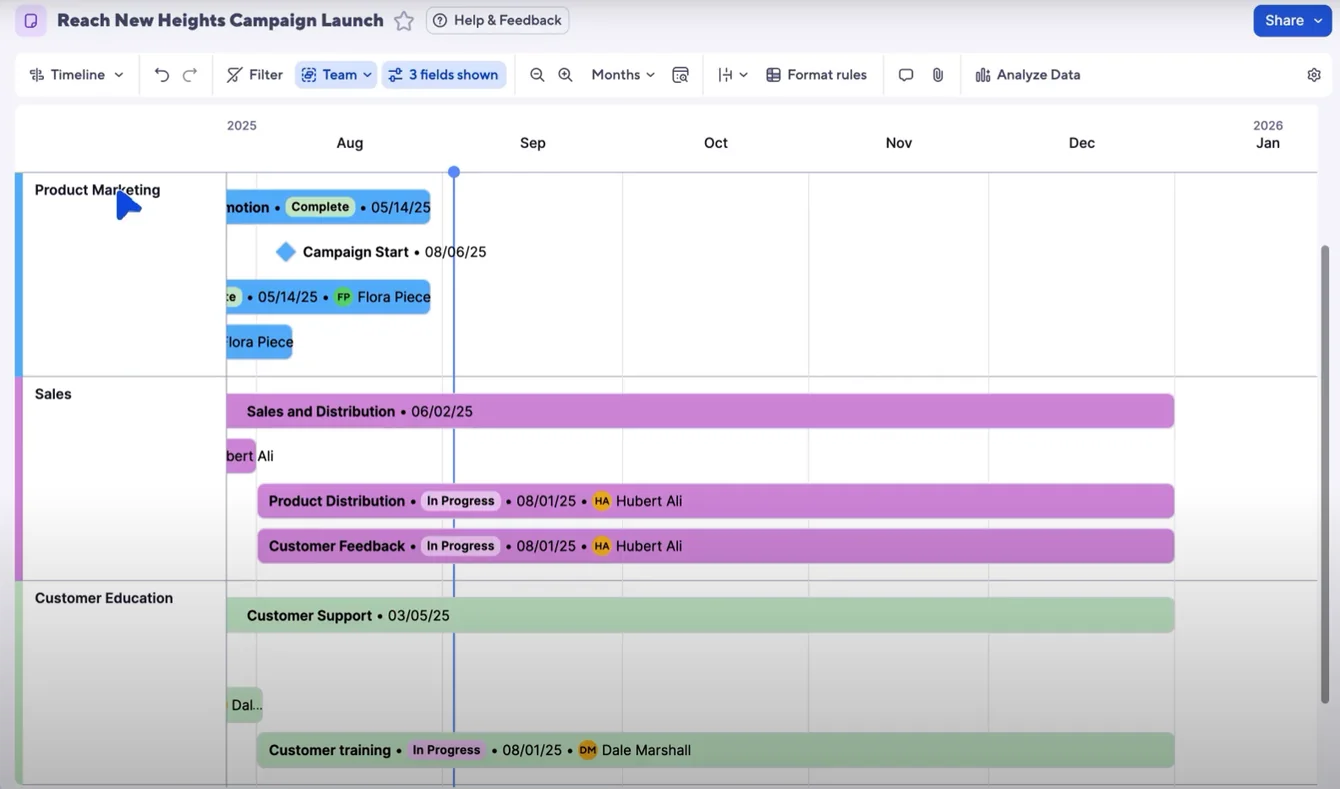Star the sheet as a favorite

coord(404,20)
